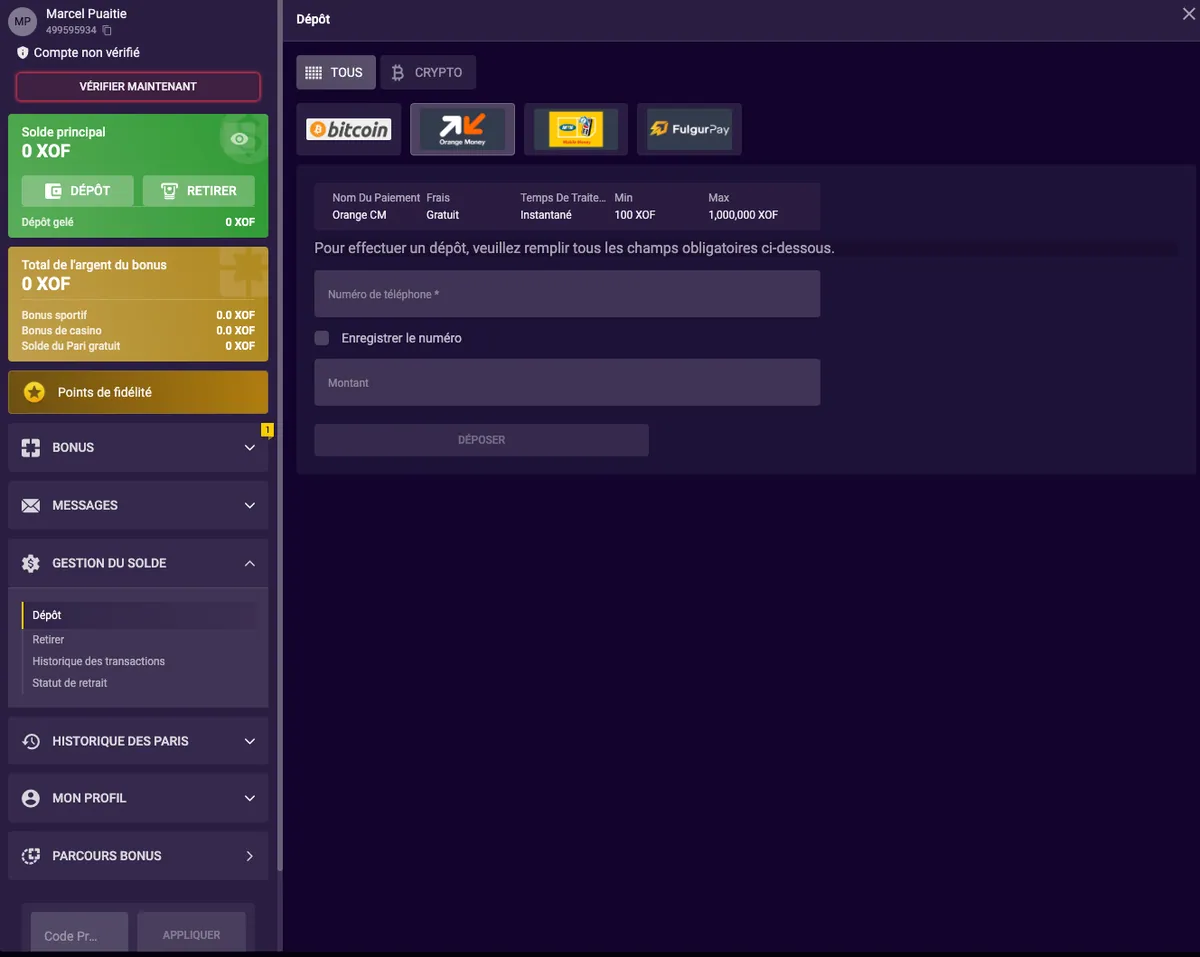Expand the Historique des paris section
Image resolution: width=1200 pixels, height=957 pixels.
click(250, 741)
